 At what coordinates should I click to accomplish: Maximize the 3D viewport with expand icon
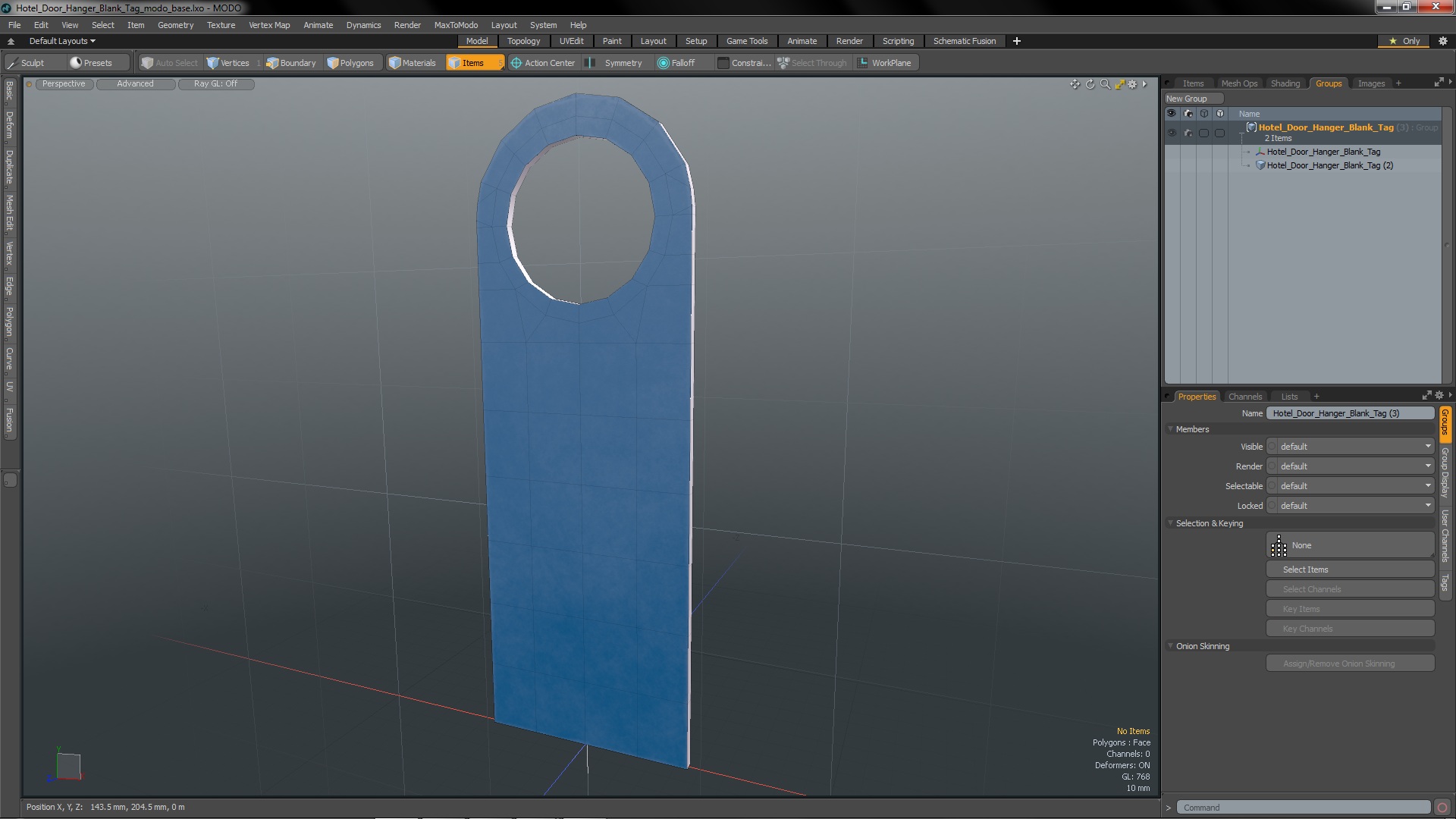coord(1119,84)
